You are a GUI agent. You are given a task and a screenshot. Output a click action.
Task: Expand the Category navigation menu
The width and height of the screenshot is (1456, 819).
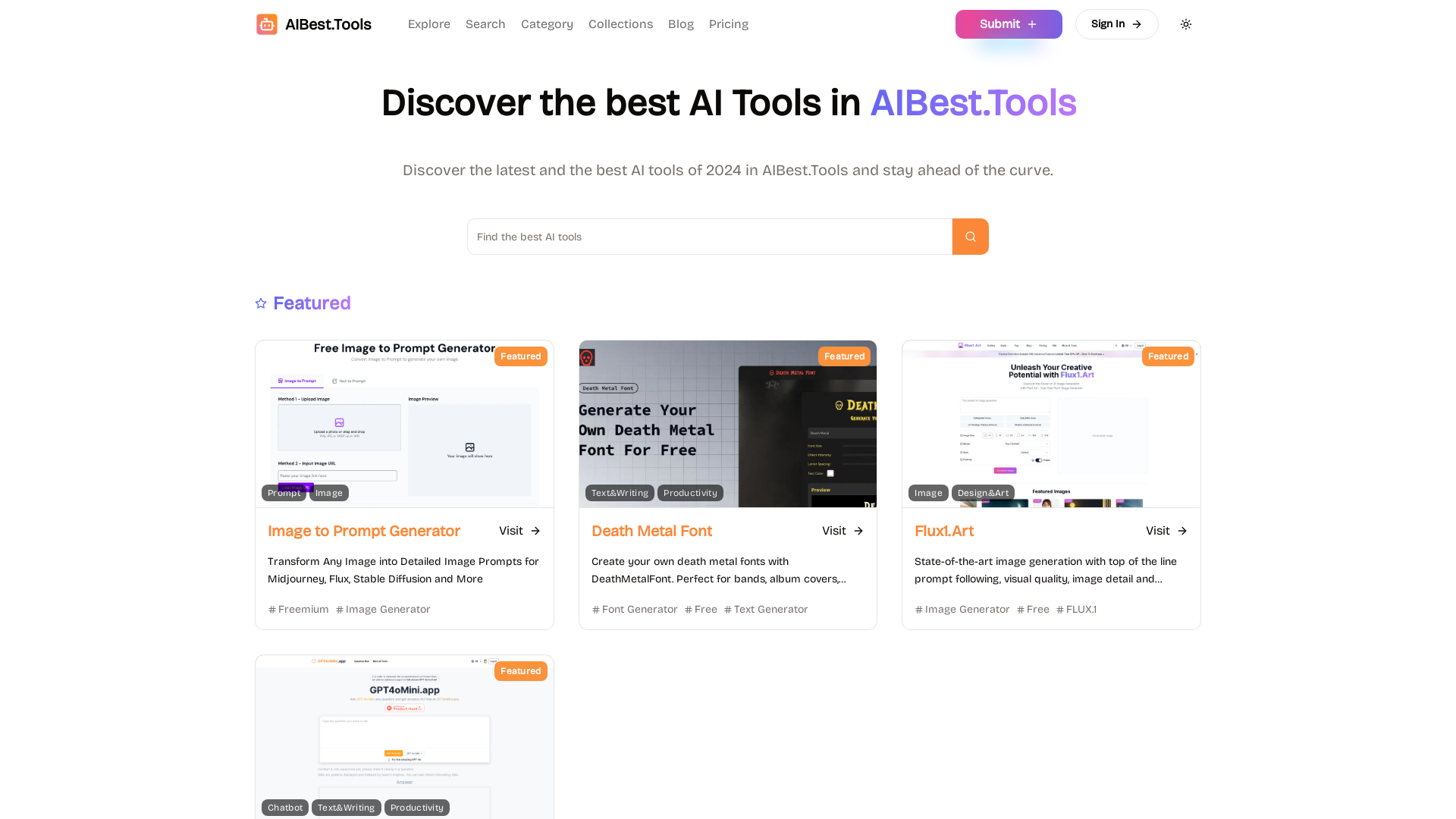pos(547,24)
